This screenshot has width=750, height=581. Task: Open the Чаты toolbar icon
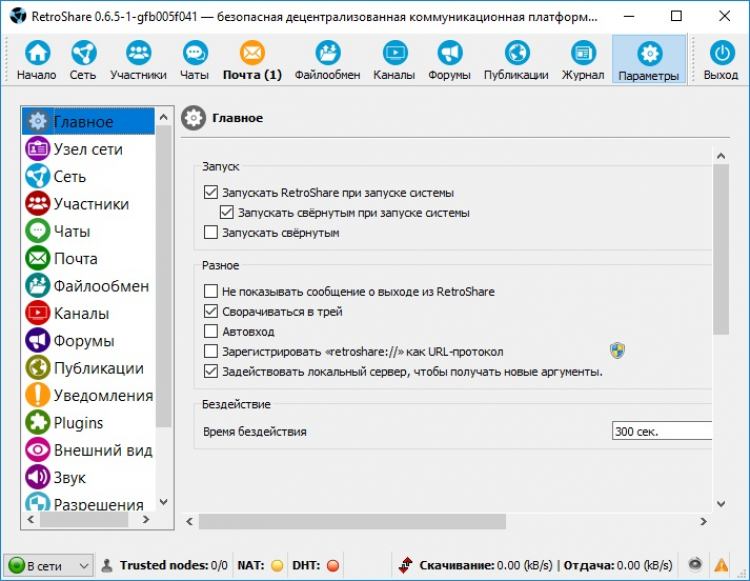click(195, 60)
